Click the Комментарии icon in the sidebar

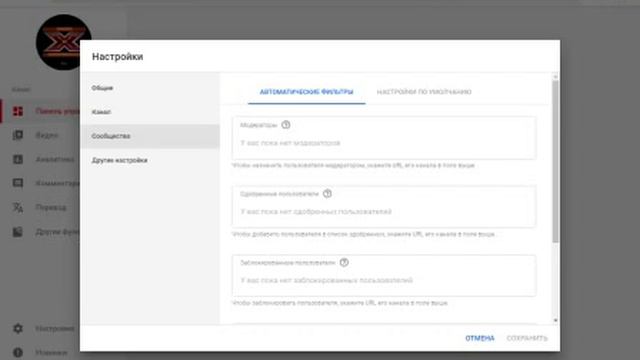pos(18,183)
